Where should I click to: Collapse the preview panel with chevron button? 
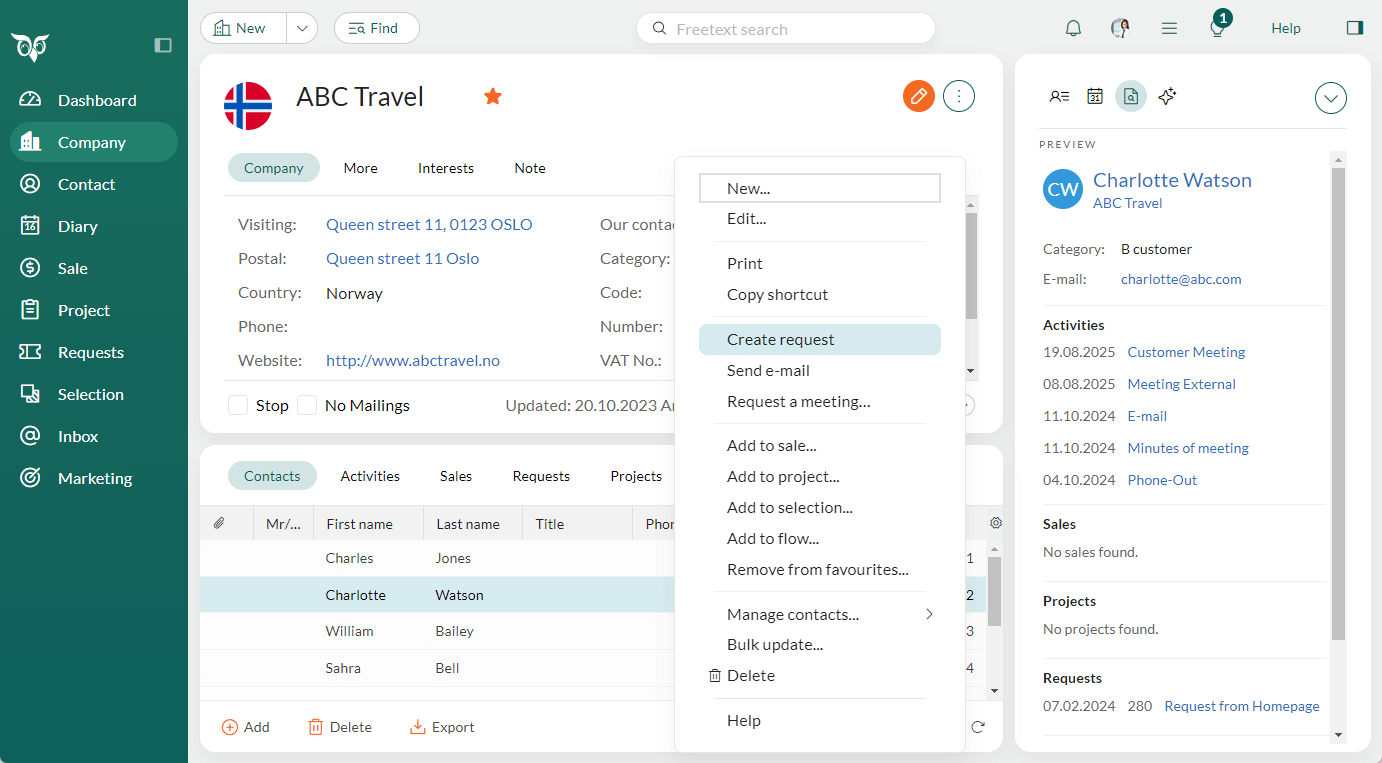(1330, 98)
